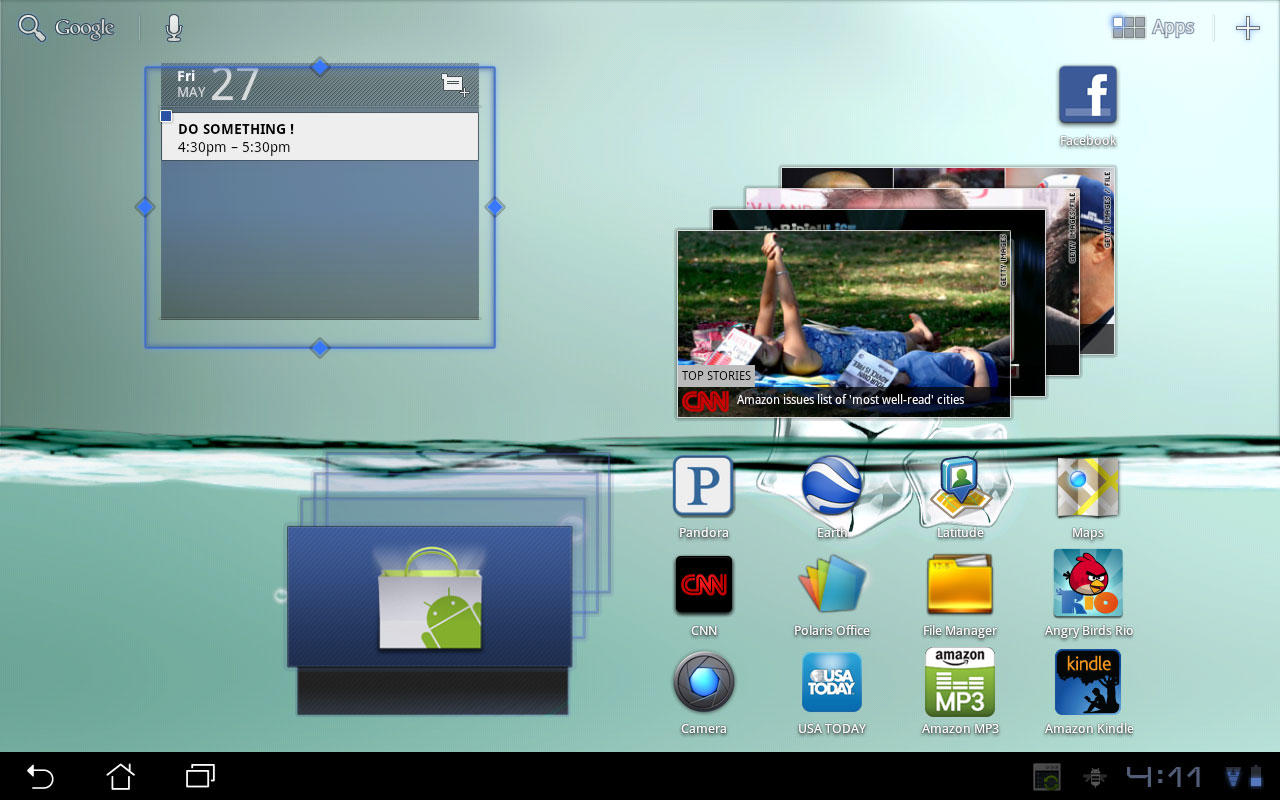1280x800 pixels.
Task: Open the Latitude app icon
Action: point(959,487)
